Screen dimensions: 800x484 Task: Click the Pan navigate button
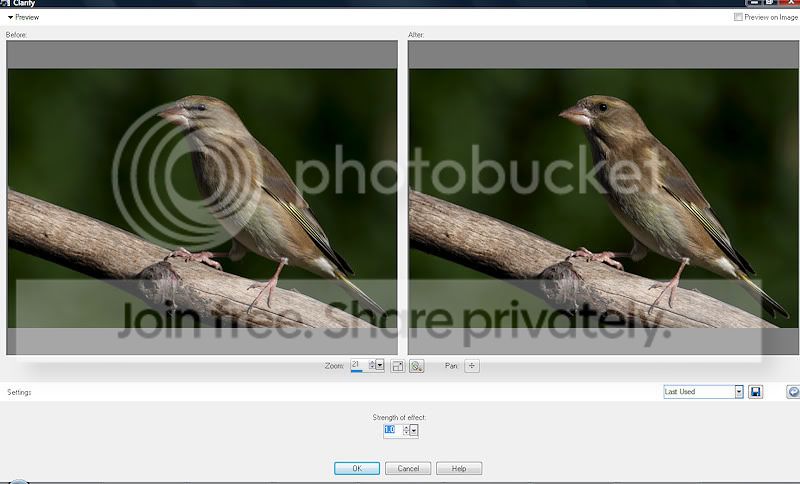pos(472,366)
